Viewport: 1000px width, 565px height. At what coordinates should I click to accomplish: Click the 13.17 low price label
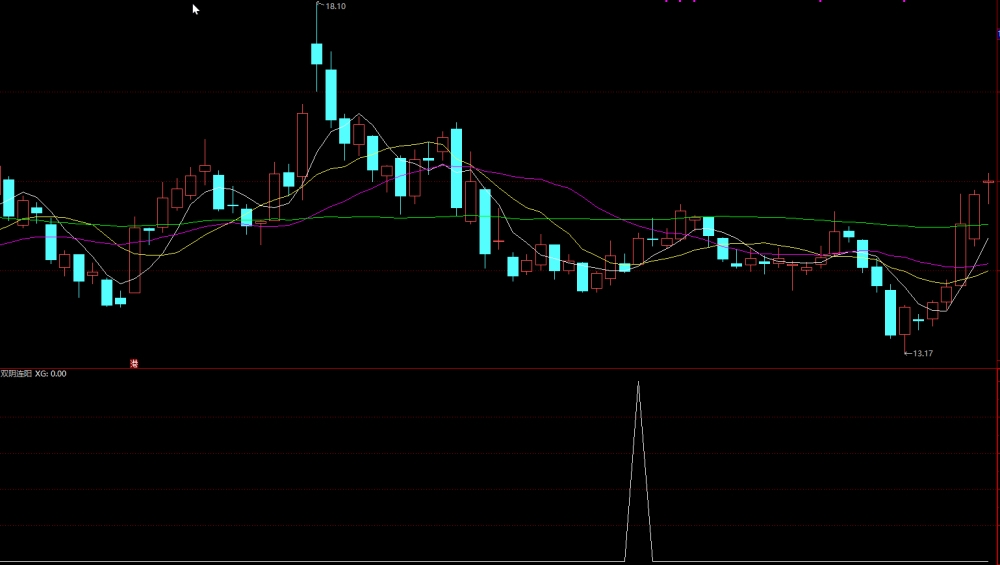923,353
